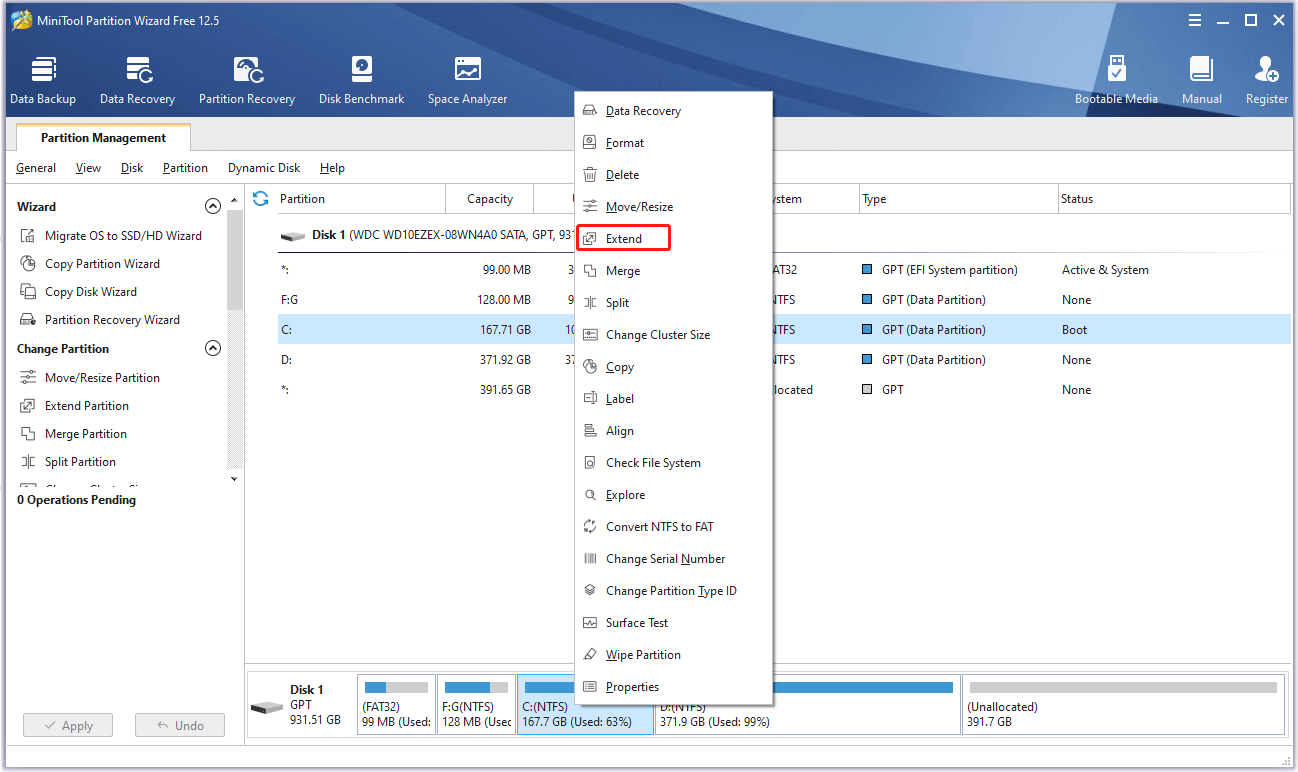Viewport: 1298px width, 772px height.
Task: Click the Undo button
Action: pyautogui.click(x=180, y=726)
